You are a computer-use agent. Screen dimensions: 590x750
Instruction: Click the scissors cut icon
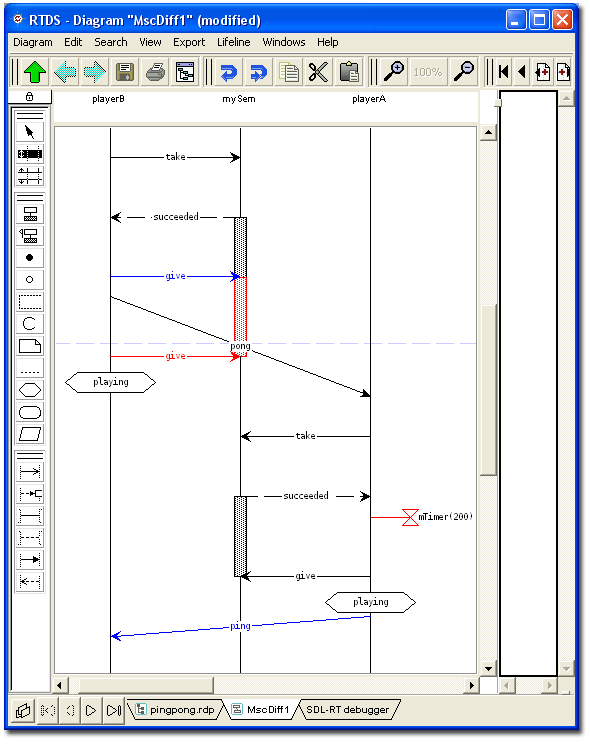click(319, 73)
